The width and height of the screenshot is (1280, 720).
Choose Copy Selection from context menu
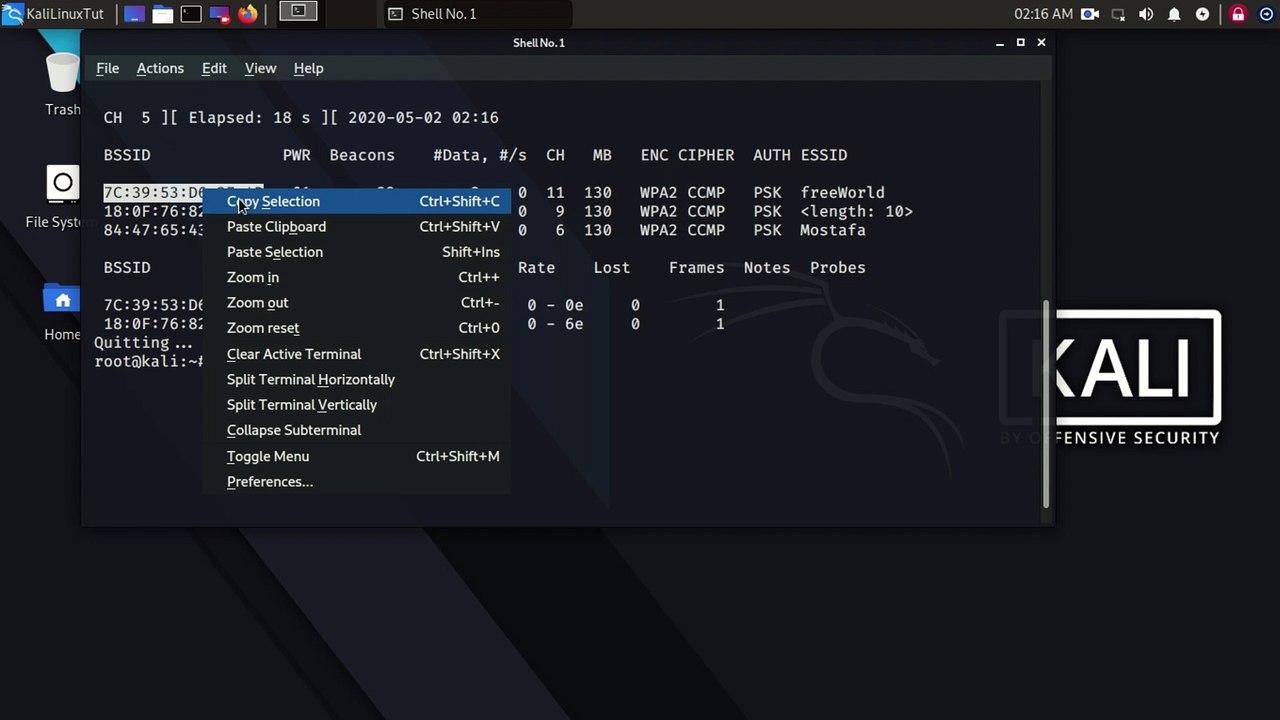click(357, 201)
